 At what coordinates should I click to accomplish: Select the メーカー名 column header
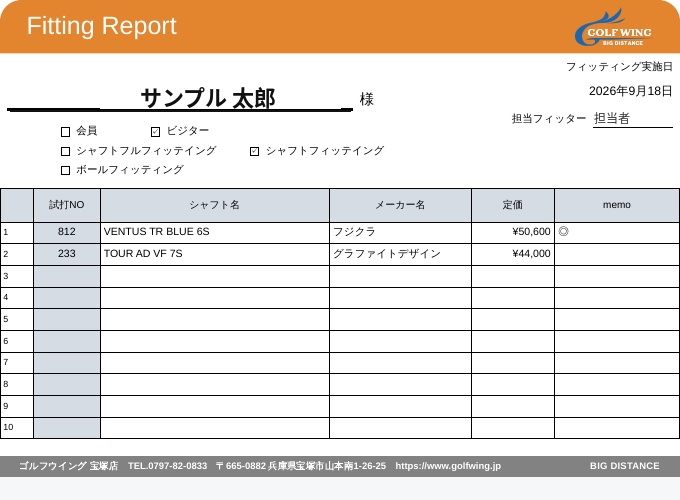coord(400,205)
